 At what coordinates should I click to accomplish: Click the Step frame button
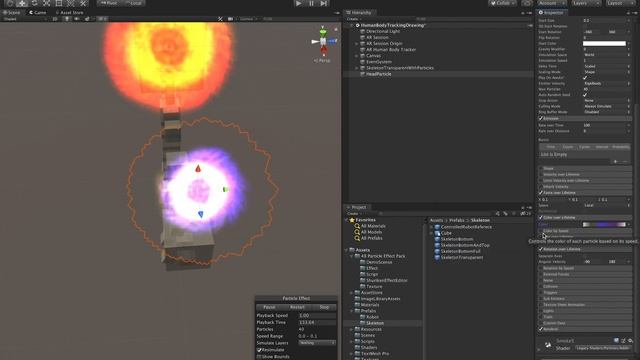coord(324,3)
